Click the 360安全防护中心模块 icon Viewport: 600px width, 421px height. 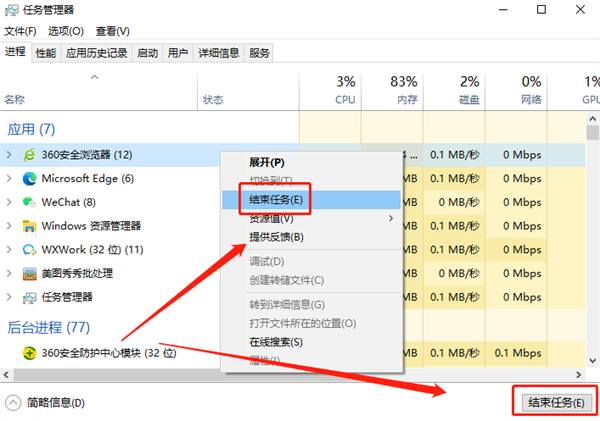click(x=29, y=352)
